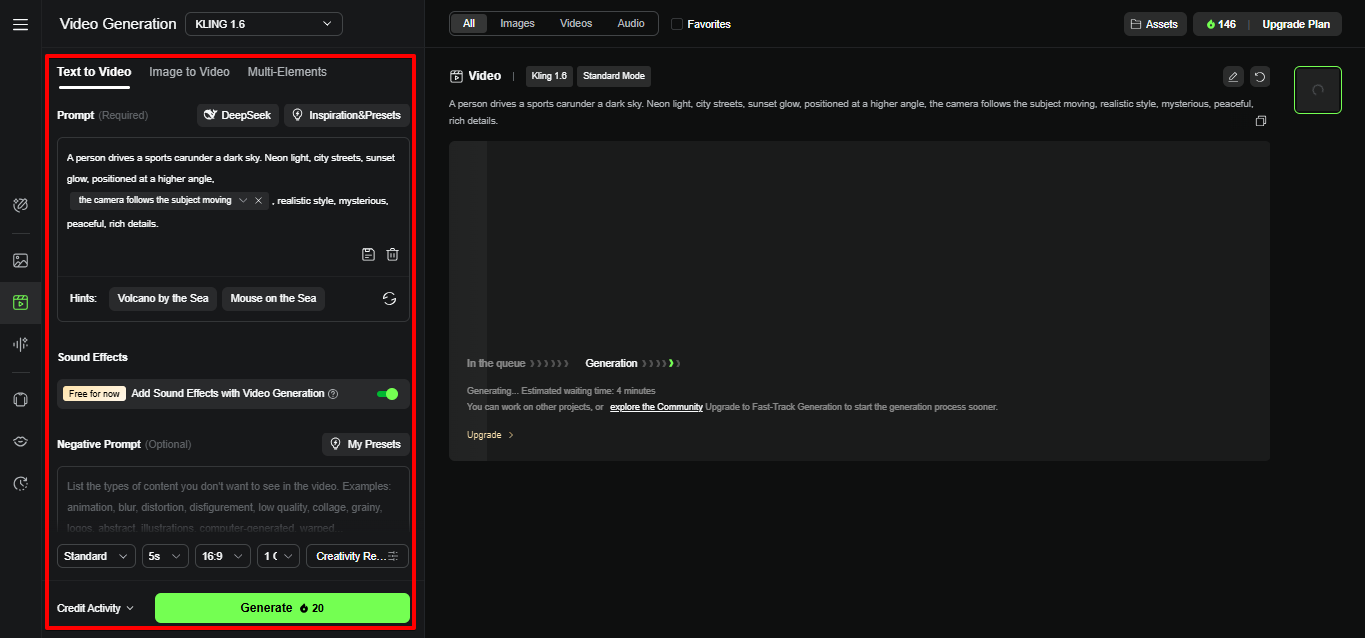
Task: Select the Videos filter tab
Action: 575,22
